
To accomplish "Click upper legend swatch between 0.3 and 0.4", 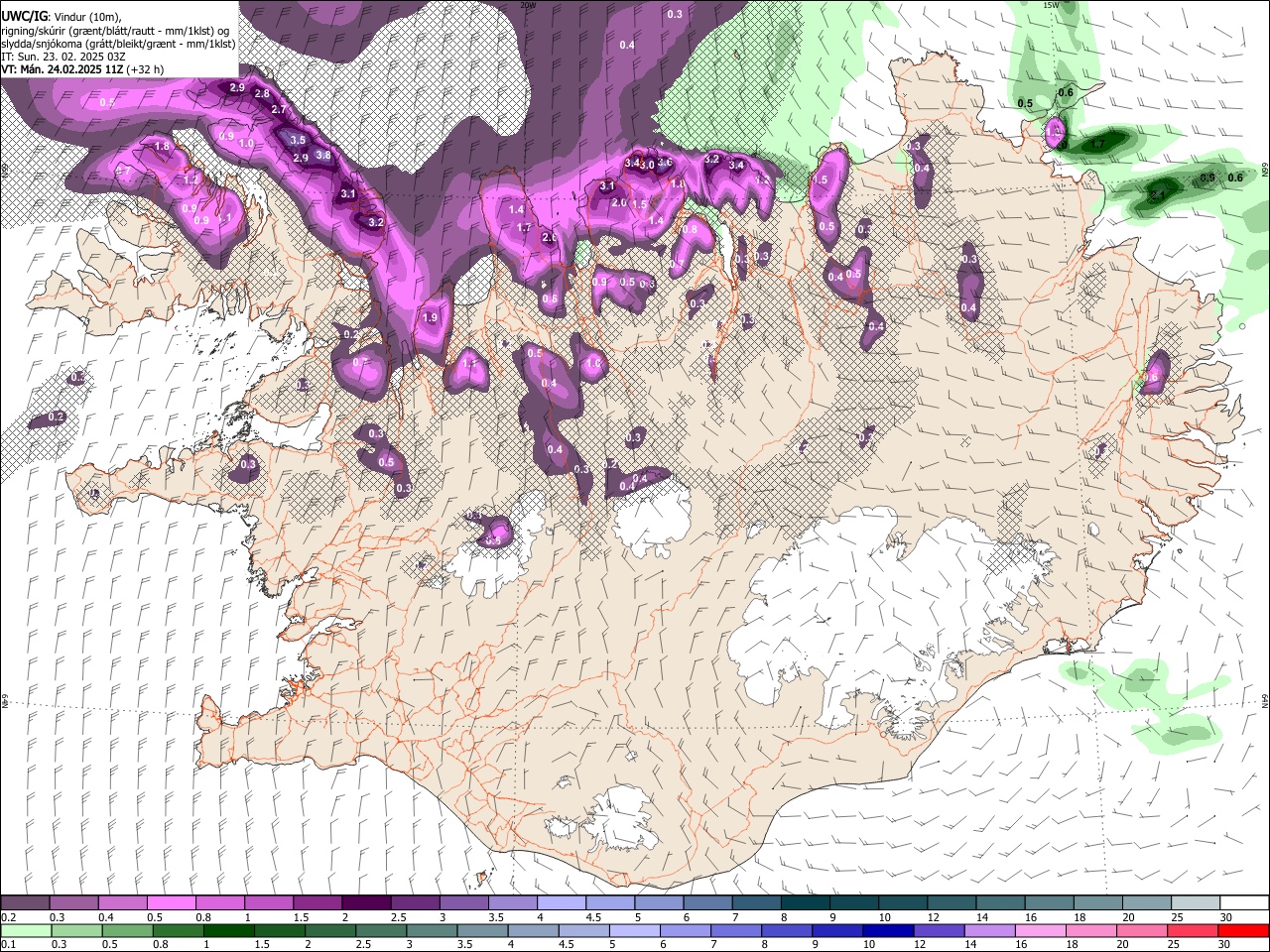I will click(73, 902).
